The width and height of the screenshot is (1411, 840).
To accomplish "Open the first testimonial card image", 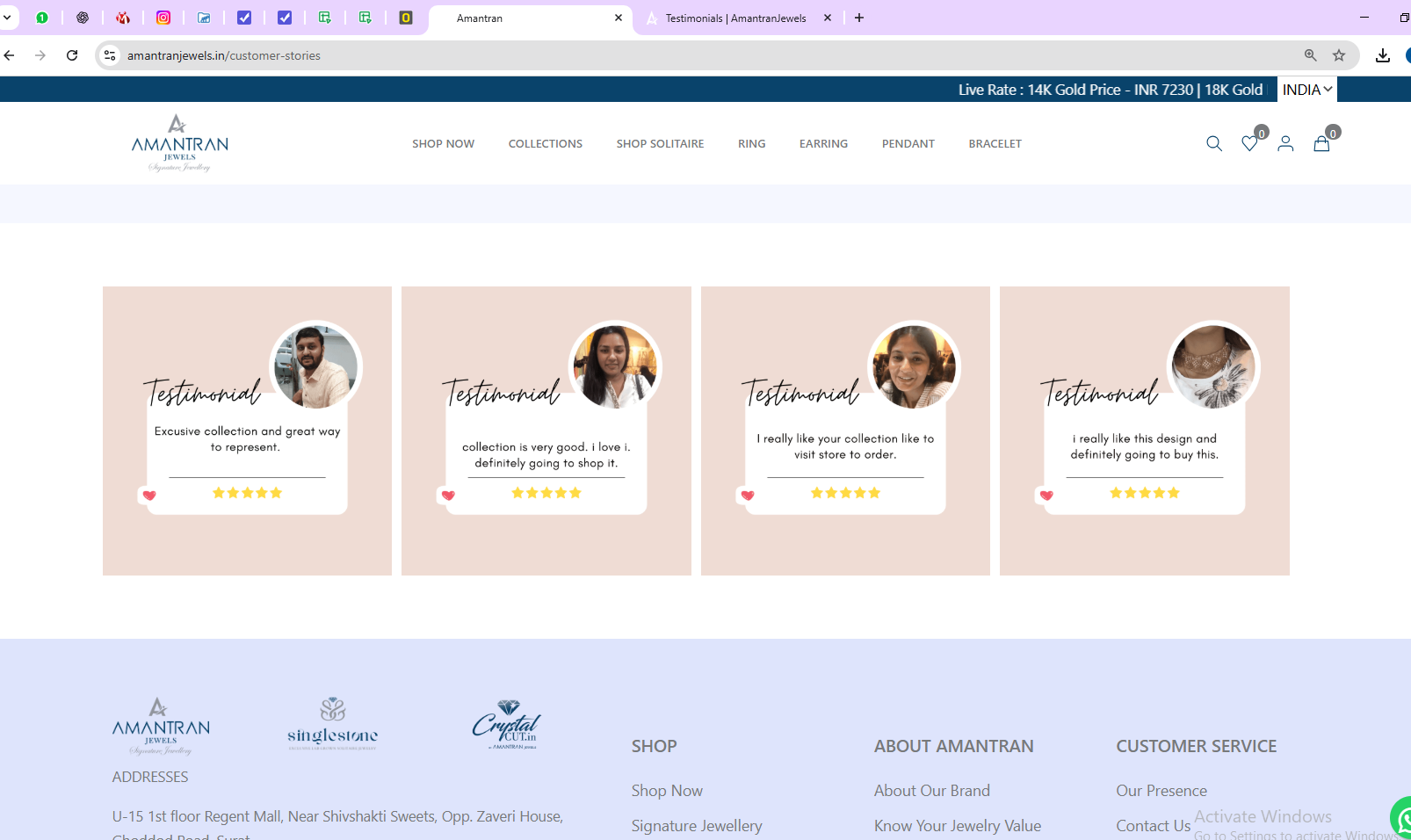I will point(247,431).
